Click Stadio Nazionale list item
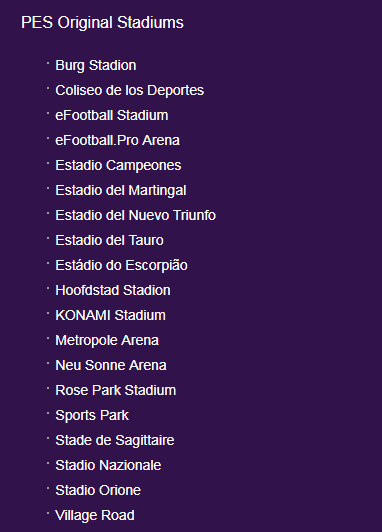382x532 pixels. 108,466
